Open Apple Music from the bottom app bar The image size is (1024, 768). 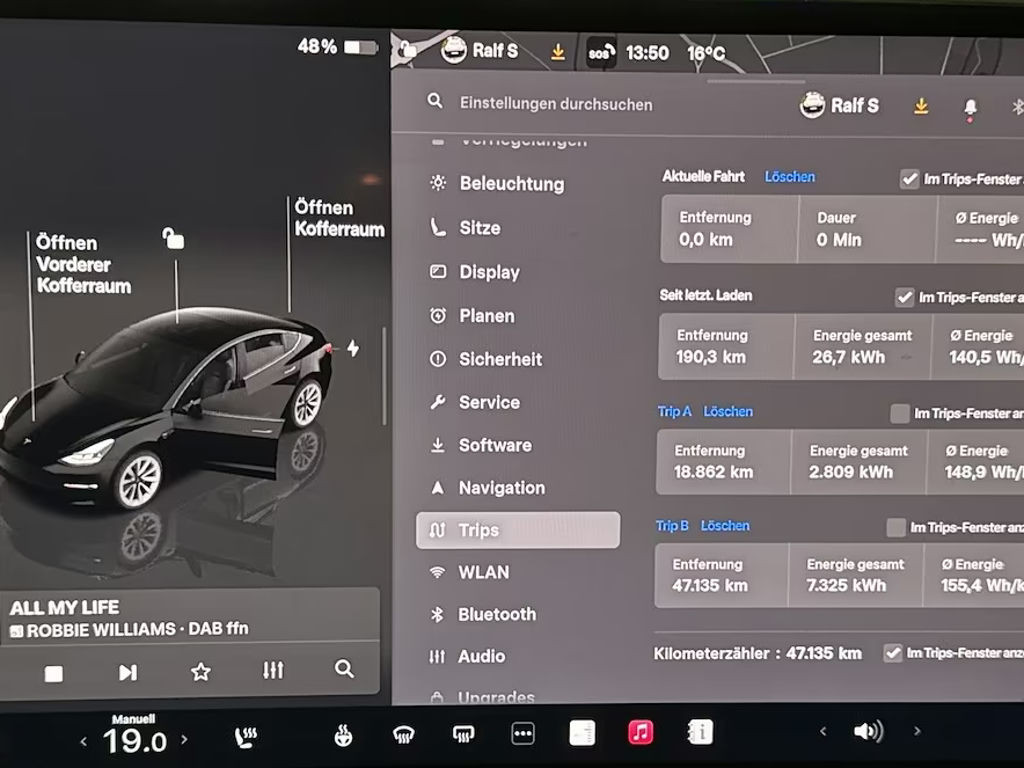[640, 731]
